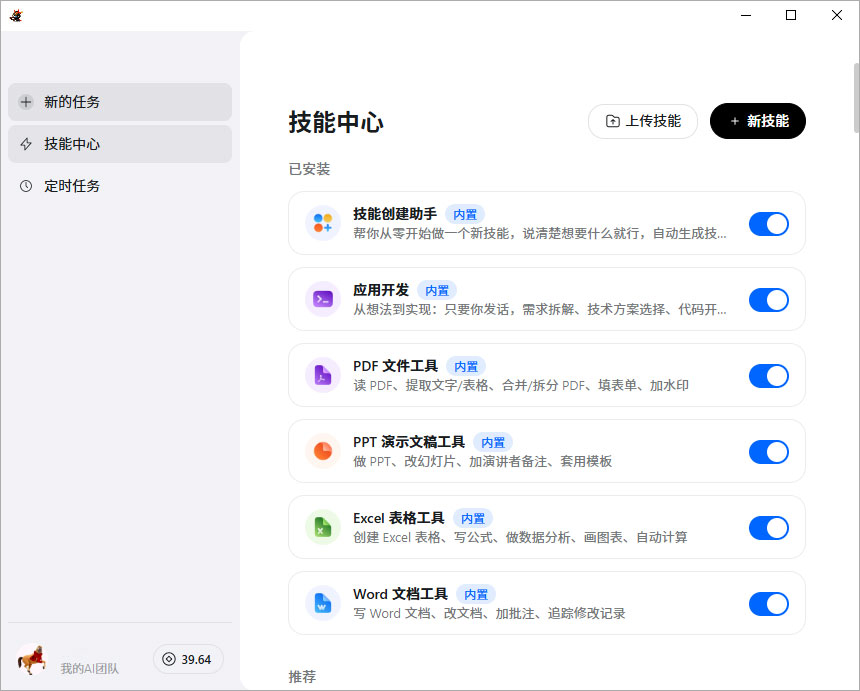Go to 定时任务 in sidebar
The width and height of the screenshot is (860, 691).
120,186
